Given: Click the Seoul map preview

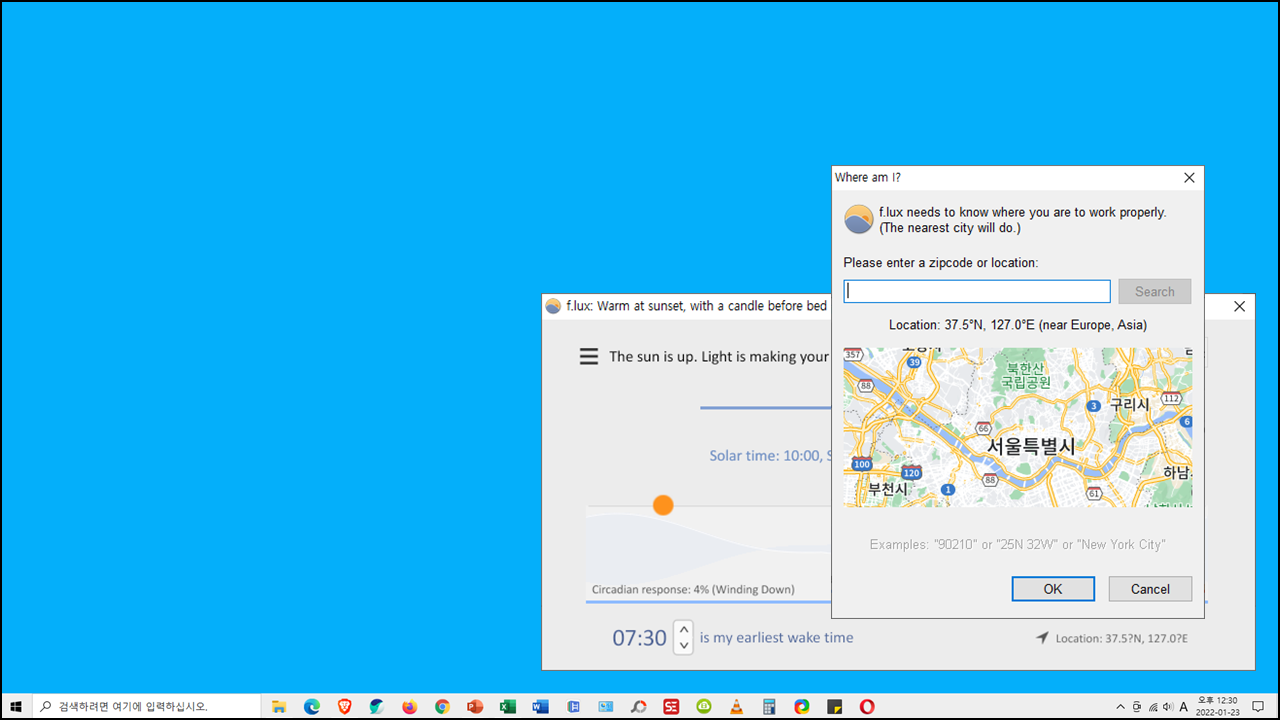Looking at the screenshot, I should (1018, 427).
